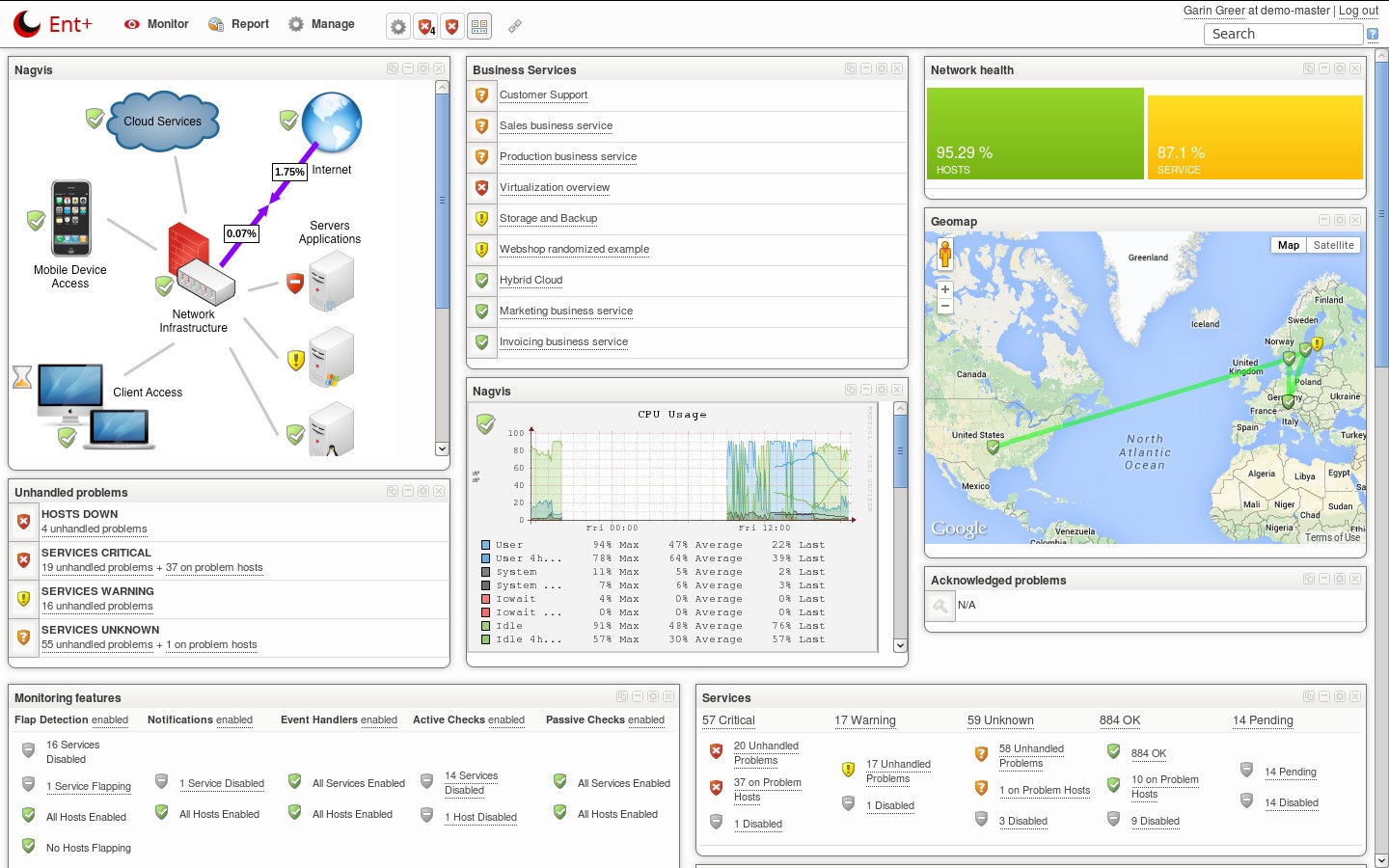Click the Log out link
Screen dimensions: 1389x868
point(1358,11)
